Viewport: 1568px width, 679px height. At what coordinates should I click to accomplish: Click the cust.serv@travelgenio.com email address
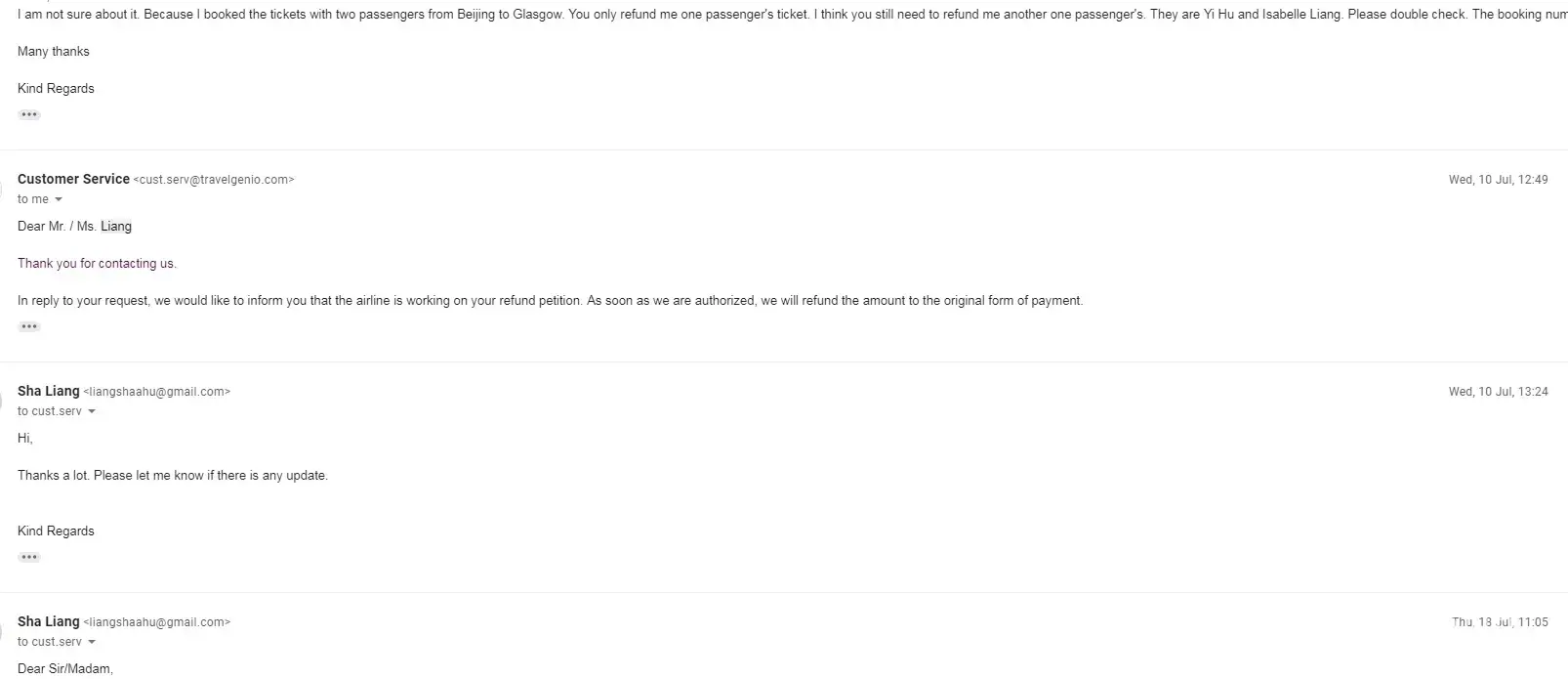point(214,180)
